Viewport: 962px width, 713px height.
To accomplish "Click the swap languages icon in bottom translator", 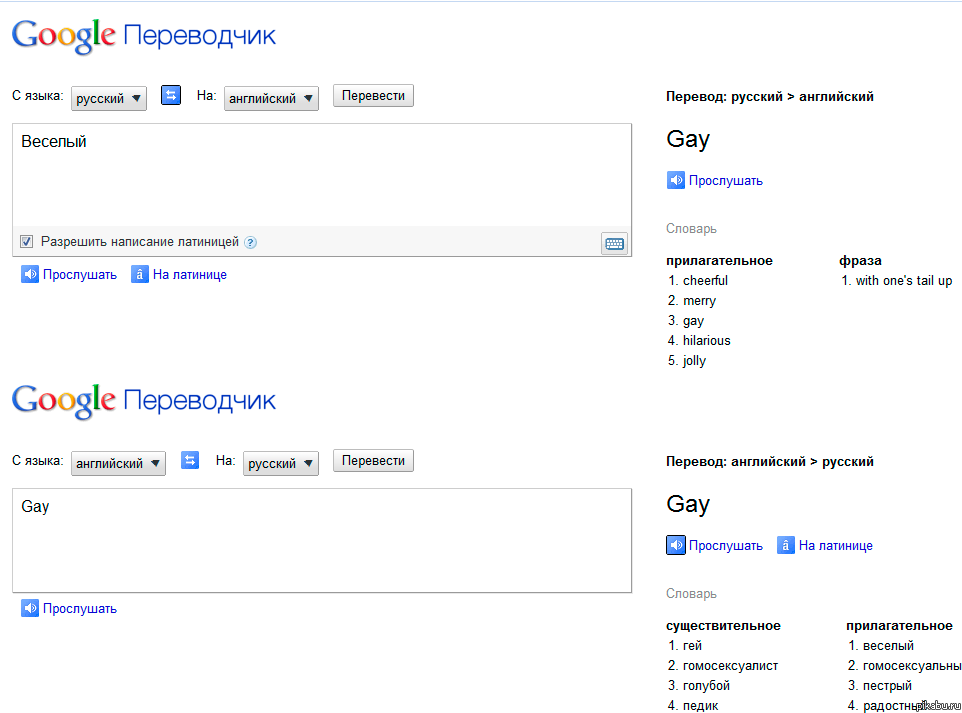I will click(x=190, y=461).
